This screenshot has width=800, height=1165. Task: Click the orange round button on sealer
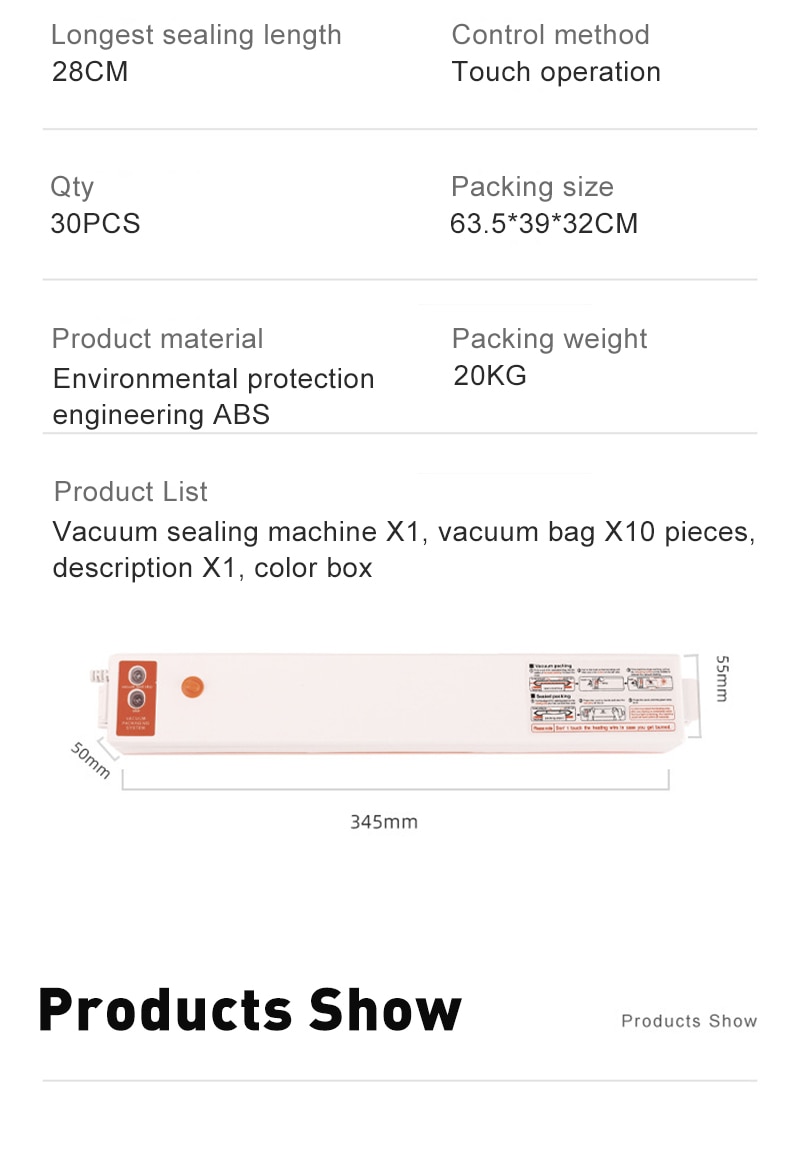pyautogui.click(x=192, y=687)
